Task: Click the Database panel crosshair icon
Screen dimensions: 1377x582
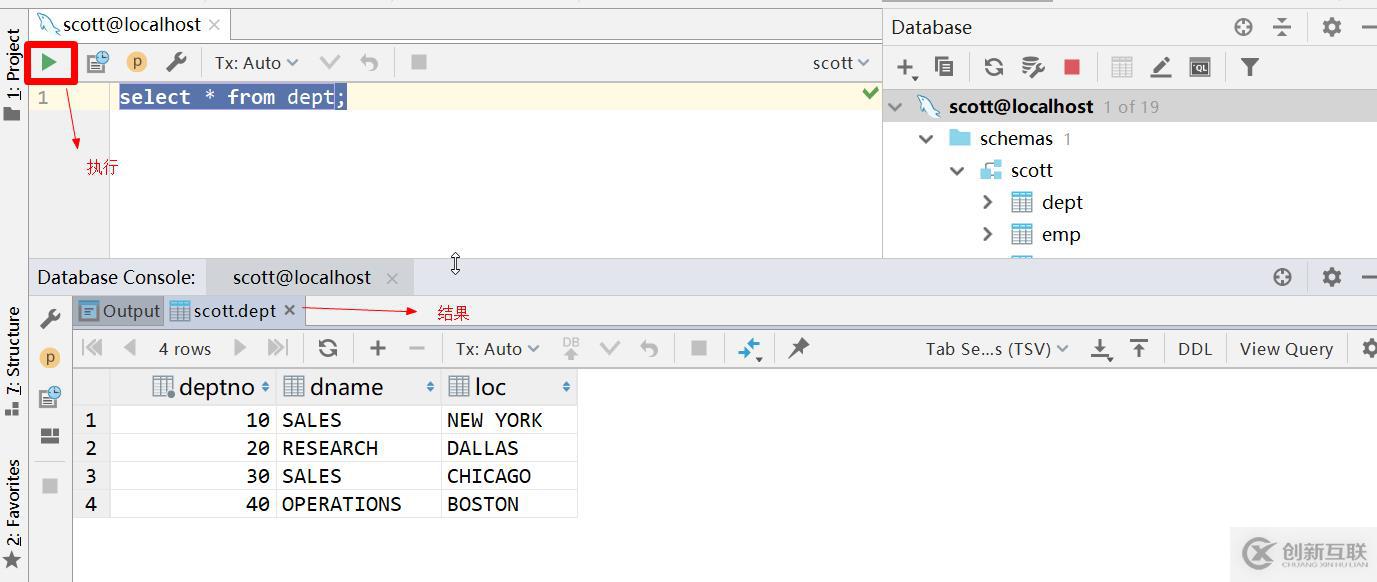Action: click(x=1243, y=27)
